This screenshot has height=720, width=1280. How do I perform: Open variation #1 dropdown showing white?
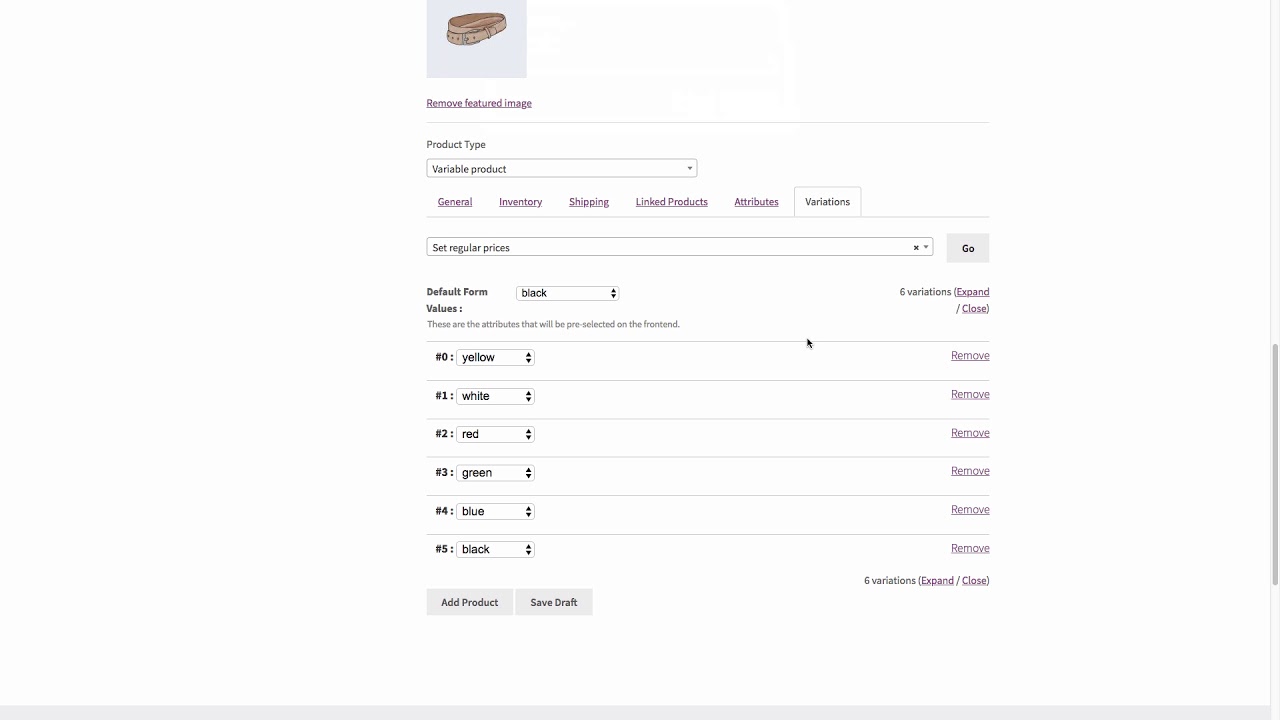click(495, 396)
